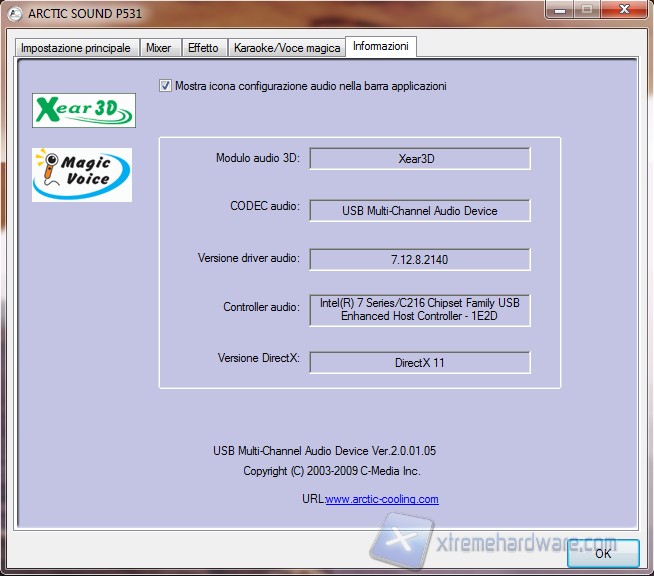This screenshot has width=654, height=576.
Task: Click the Modulo audio 3D field showing Xear3D
Action: pyautogui.click(x=419, y=159)
